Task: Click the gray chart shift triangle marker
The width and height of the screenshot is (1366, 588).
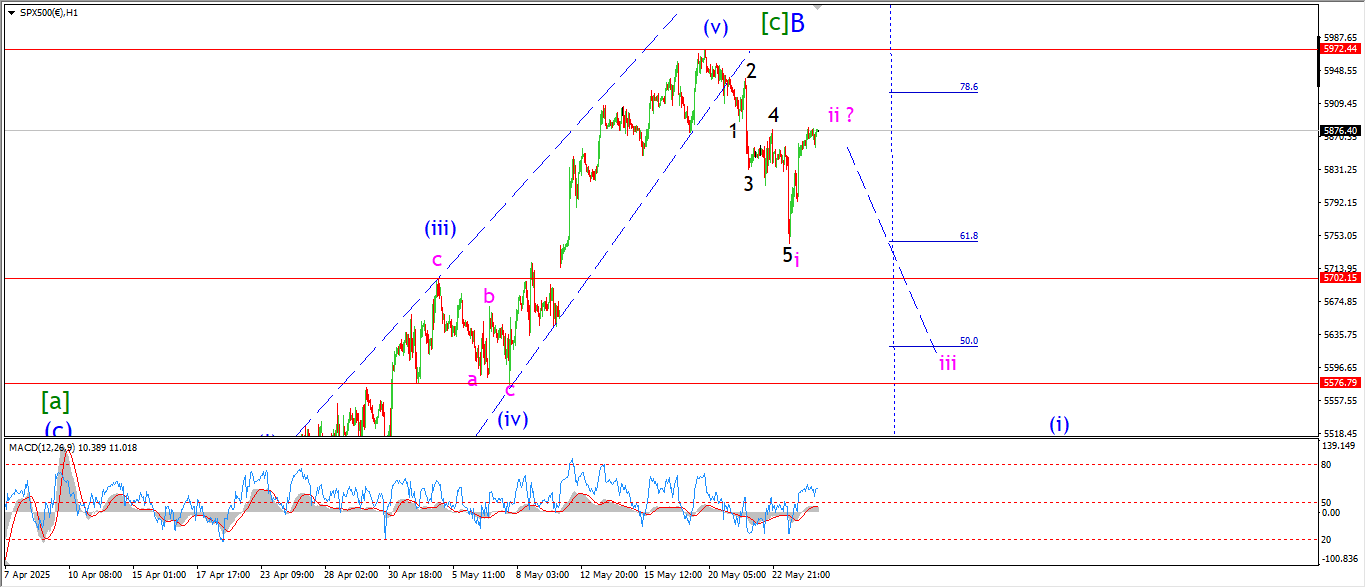Action: tap(820, 7)
